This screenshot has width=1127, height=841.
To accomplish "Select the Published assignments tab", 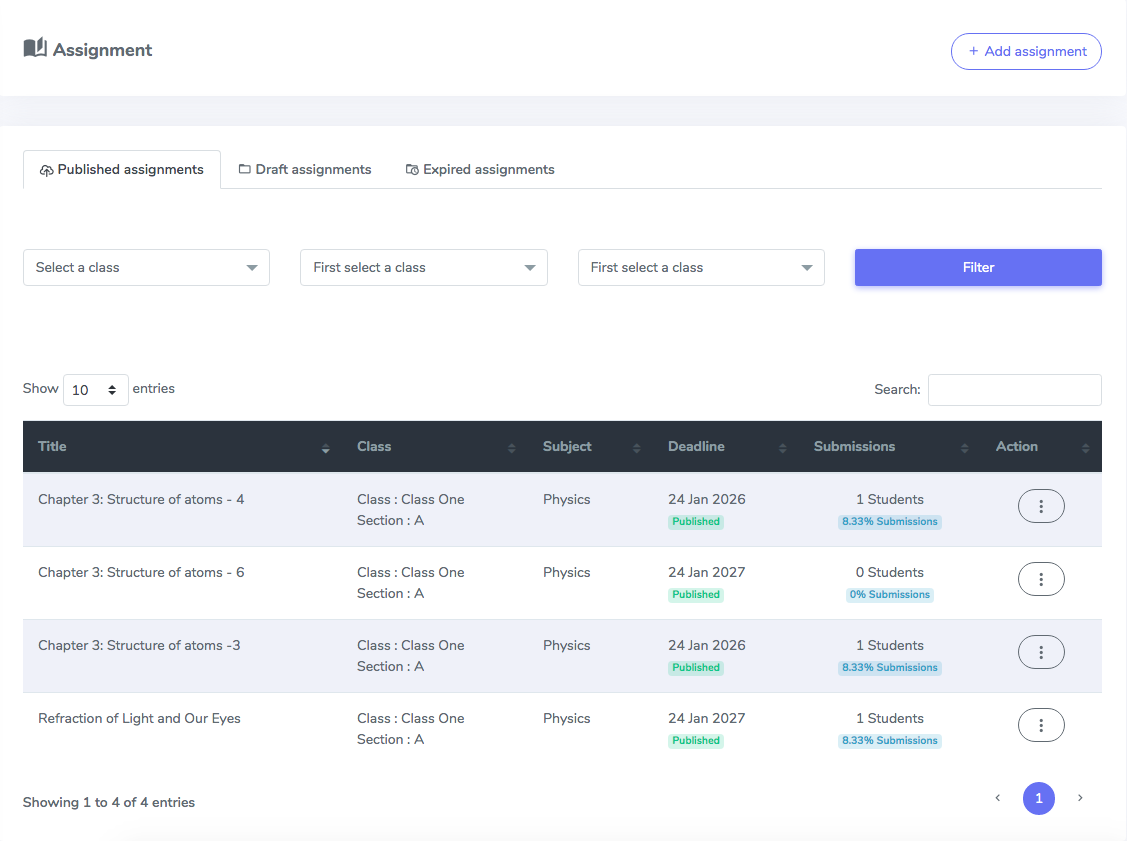I will pos(121,170).
